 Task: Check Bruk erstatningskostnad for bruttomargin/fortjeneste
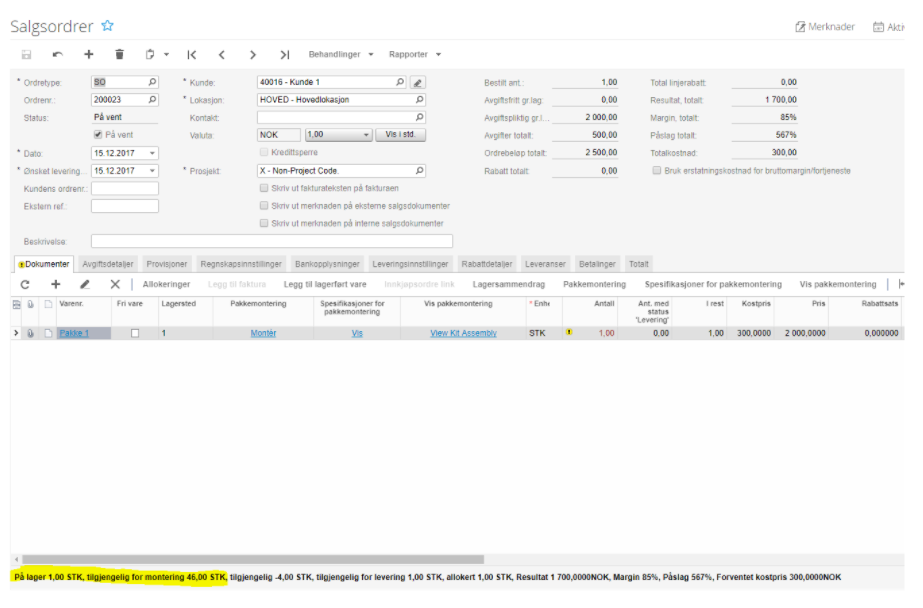tap(657, 171)
